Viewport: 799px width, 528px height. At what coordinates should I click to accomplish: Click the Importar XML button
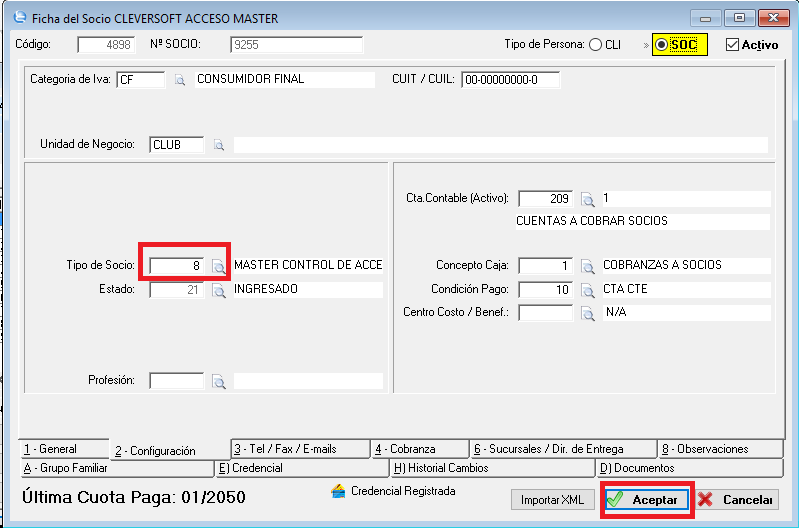coord(553,500)
